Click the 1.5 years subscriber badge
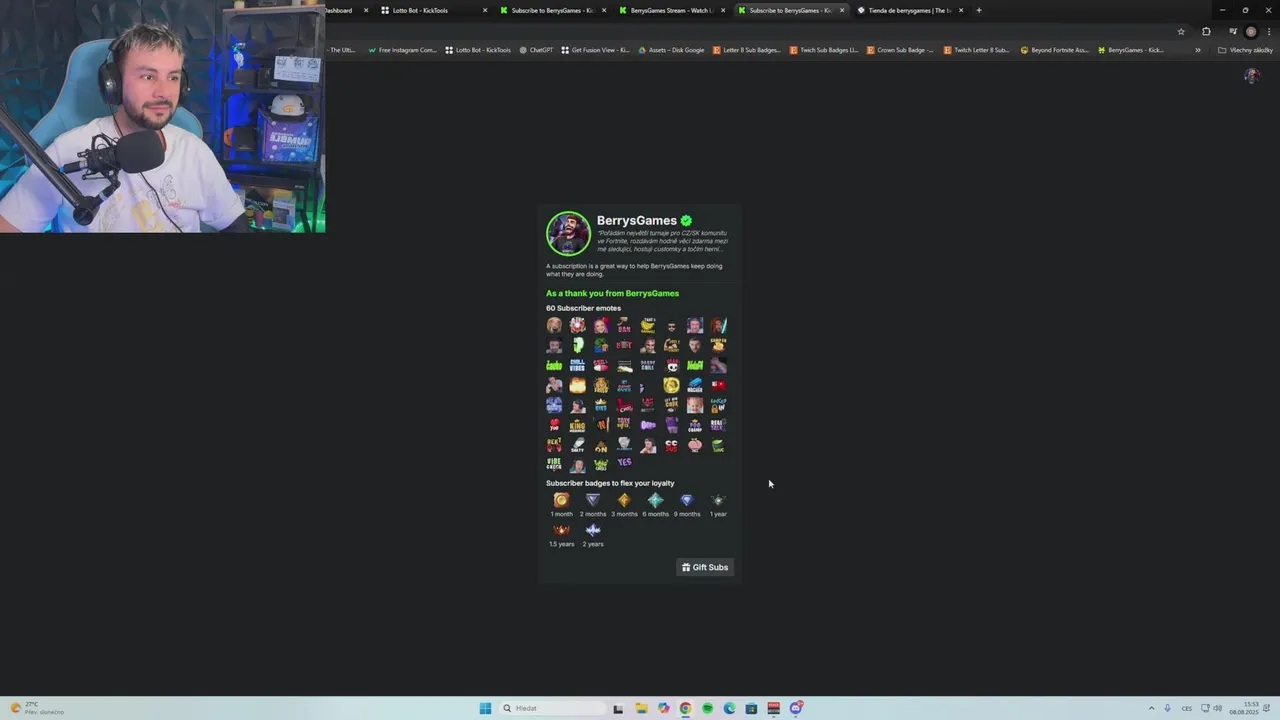Screen dimensions: 1280x720 (562, 530)
